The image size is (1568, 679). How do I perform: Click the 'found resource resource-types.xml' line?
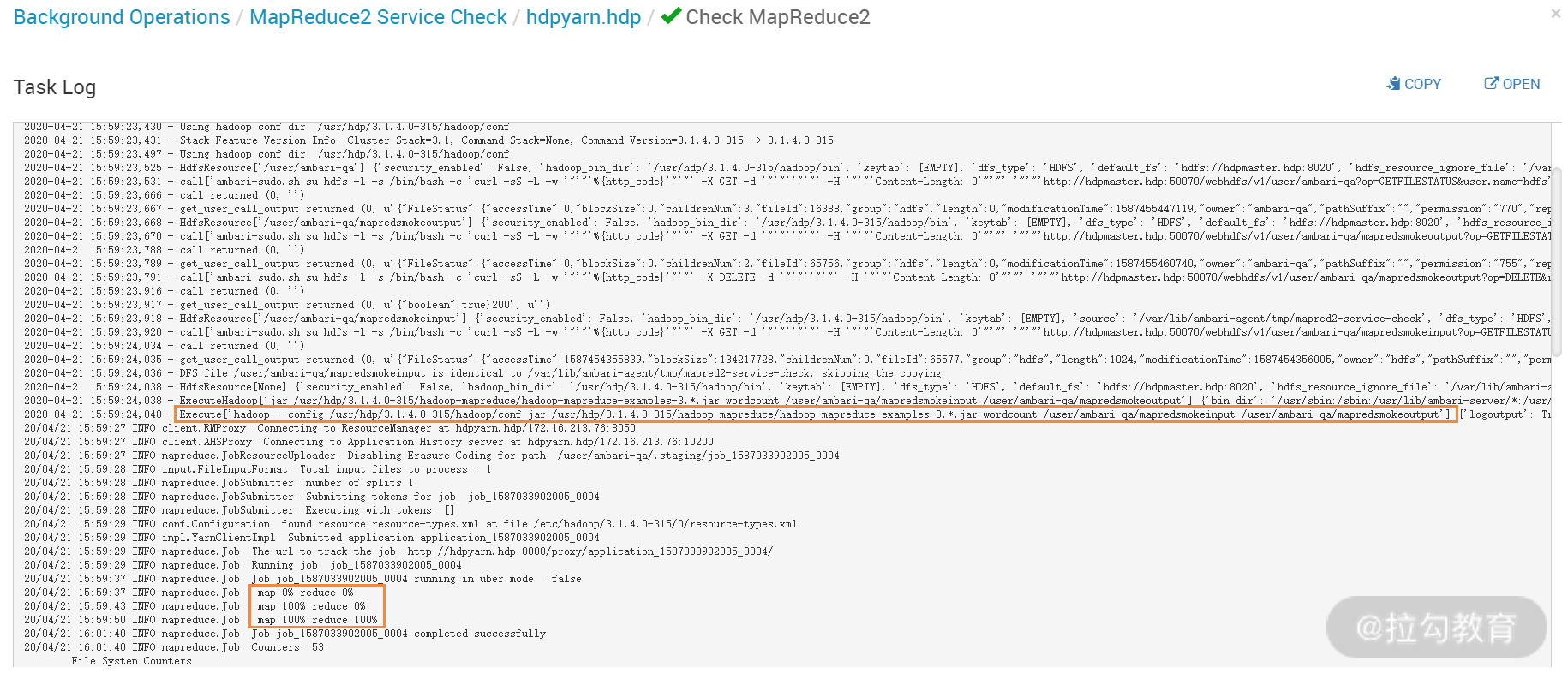(410, 524)
